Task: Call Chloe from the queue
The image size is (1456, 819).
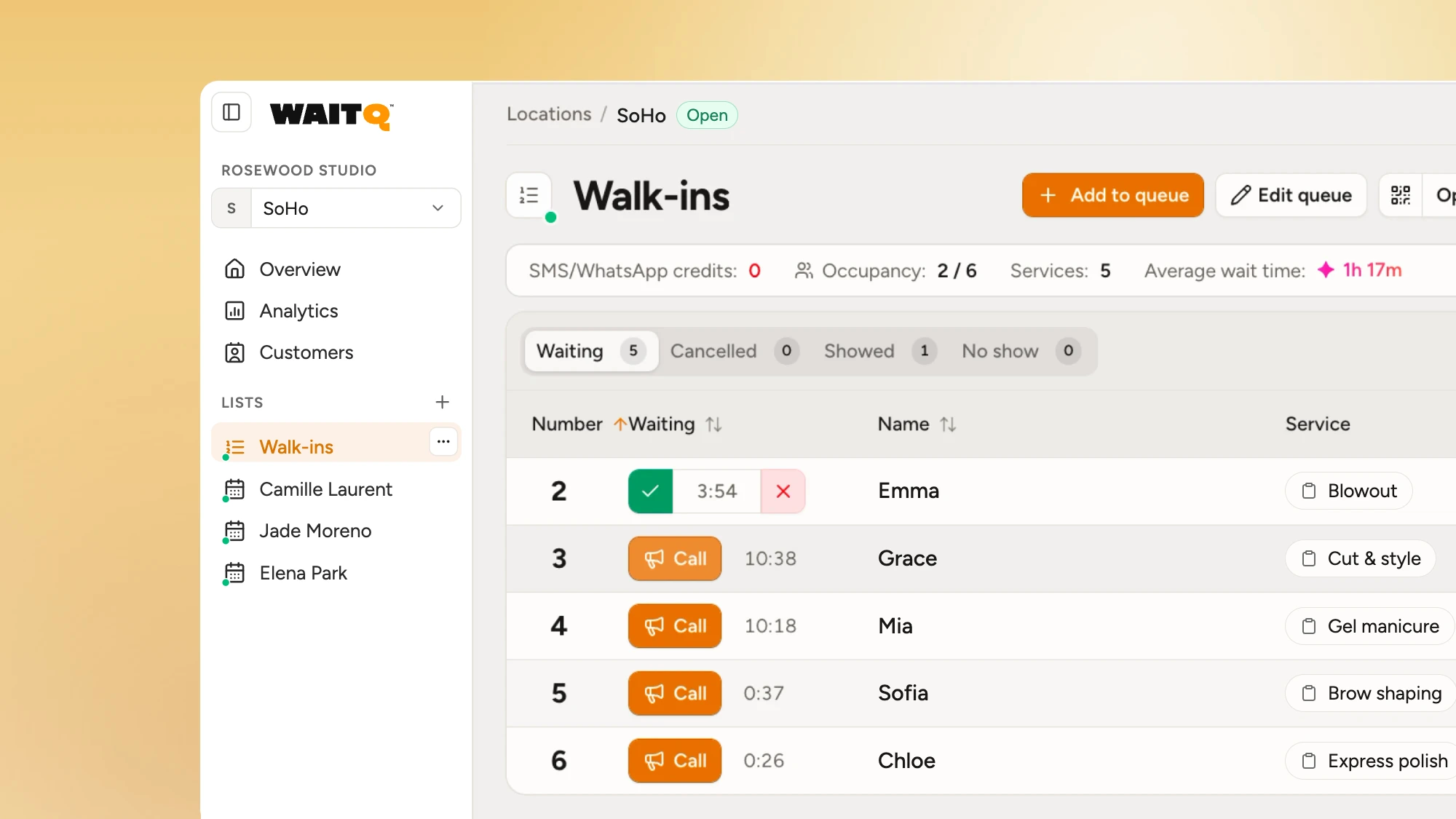Action: [675, 761]
